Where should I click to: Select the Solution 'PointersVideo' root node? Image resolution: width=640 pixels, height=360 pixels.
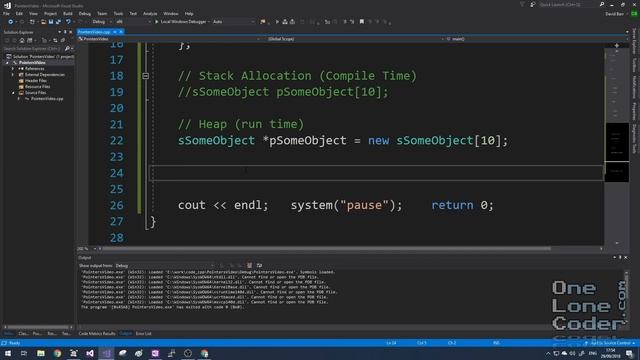click(40, 56)
